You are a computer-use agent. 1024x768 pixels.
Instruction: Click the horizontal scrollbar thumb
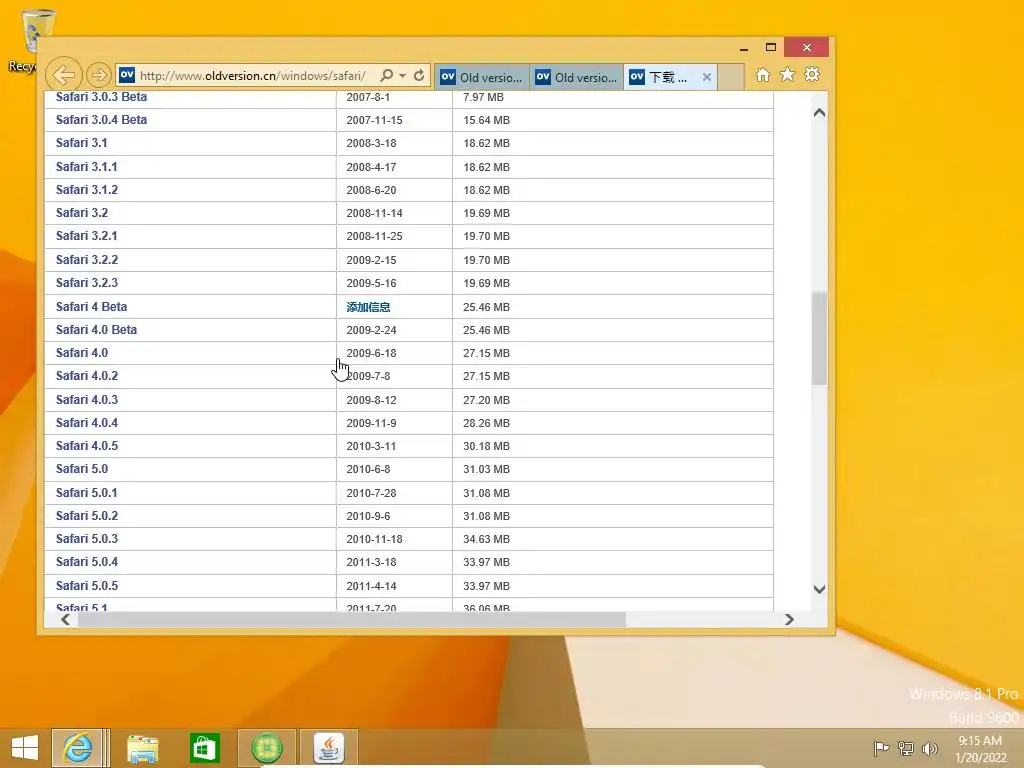coord(352,619)
